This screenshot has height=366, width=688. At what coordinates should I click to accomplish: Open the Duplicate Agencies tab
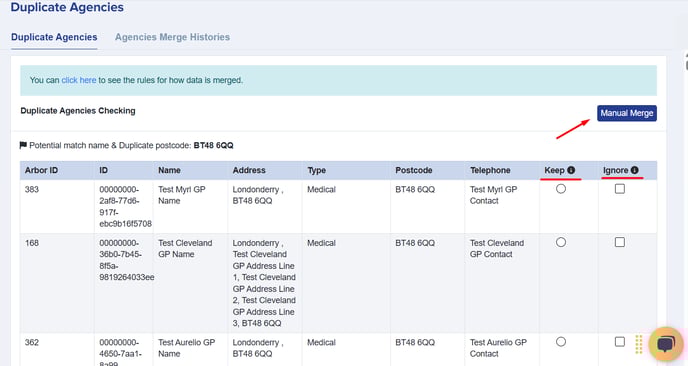point(54,37)
